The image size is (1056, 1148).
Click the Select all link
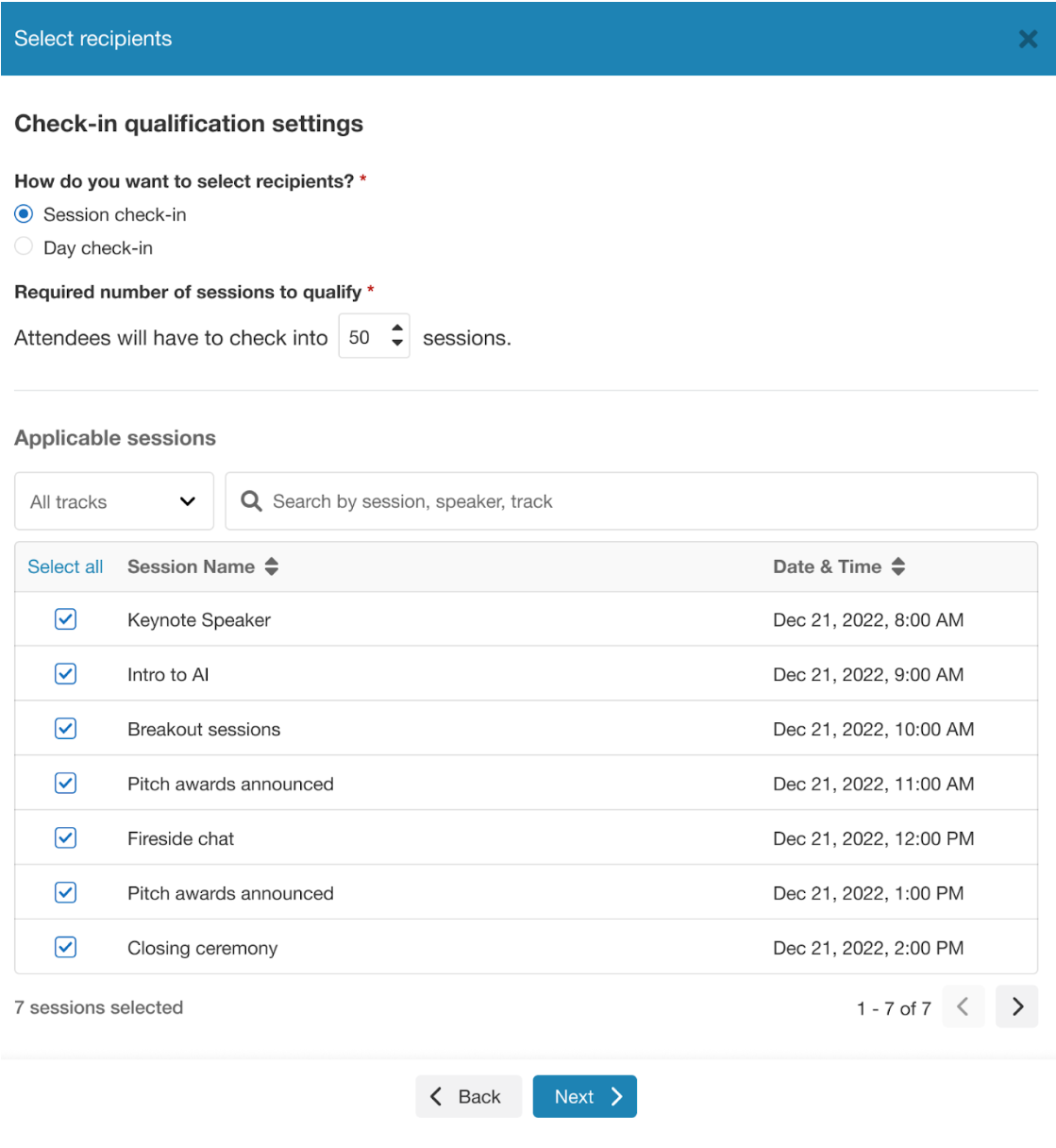[x=65, y=566]
